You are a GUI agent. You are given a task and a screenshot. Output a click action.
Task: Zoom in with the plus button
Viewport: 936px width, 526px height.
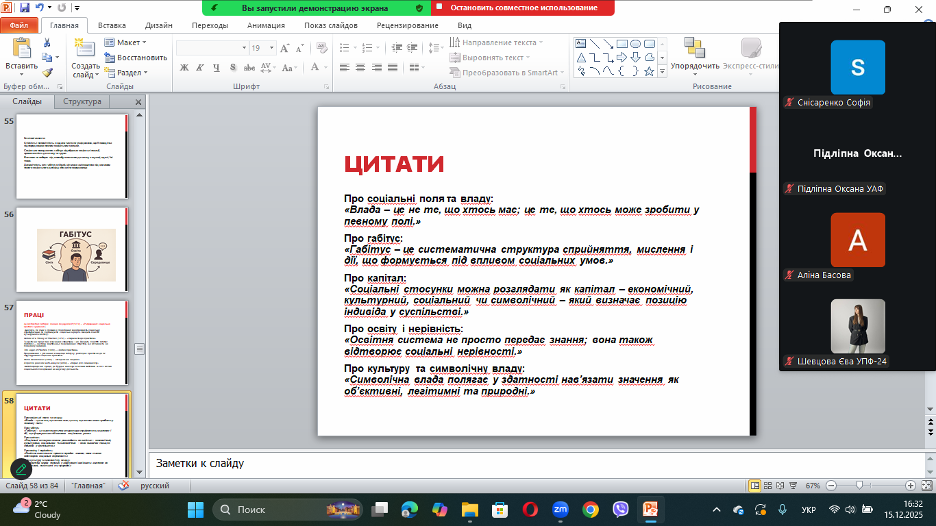tap(910, 485)
